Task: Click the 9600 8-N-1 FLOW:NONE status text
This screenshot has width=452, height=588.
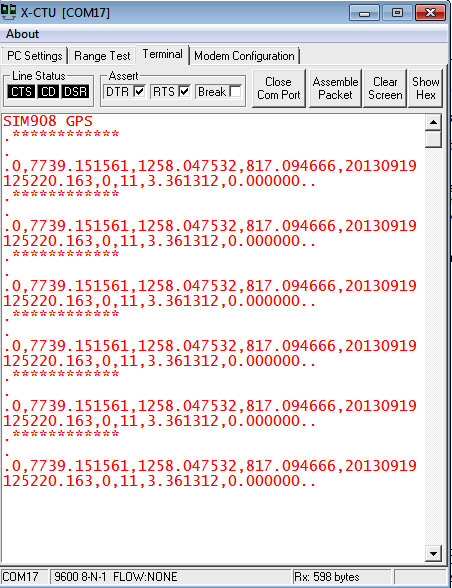Action: coord(116,576)
